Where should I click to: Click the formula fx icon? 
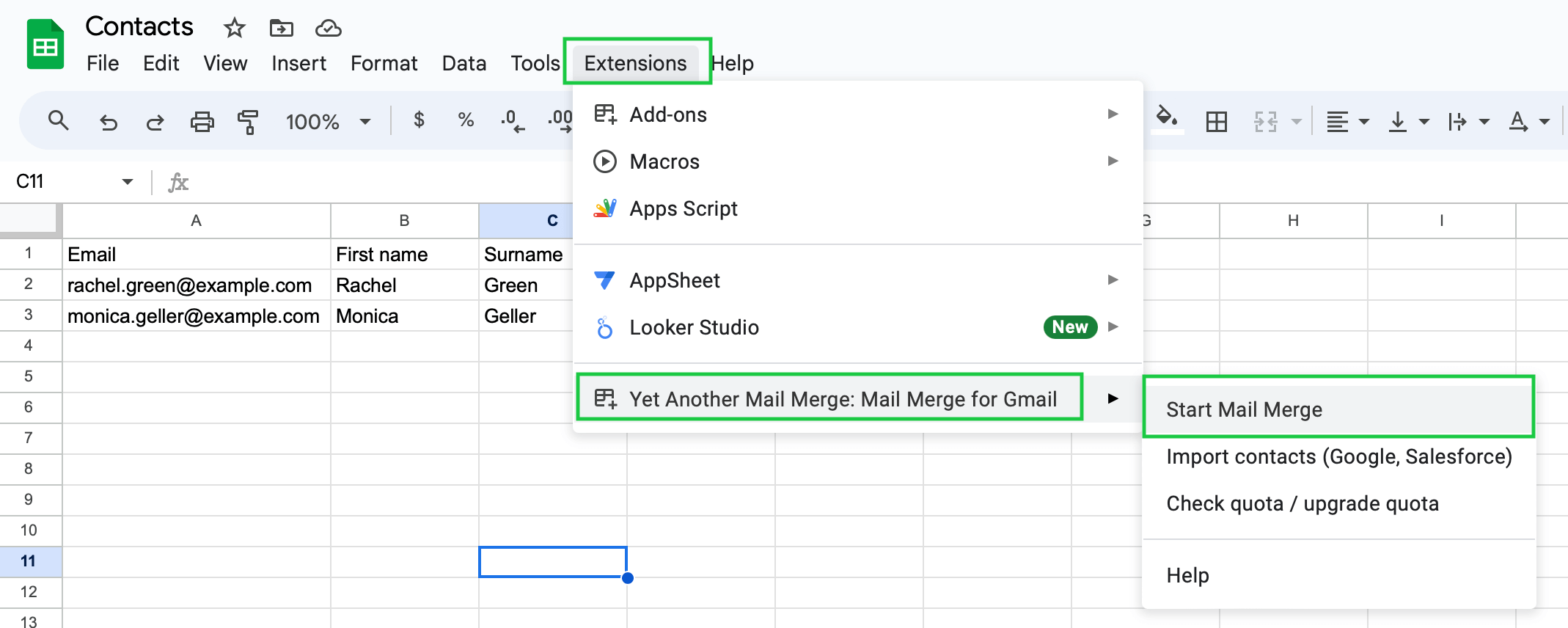pos(178,182)
